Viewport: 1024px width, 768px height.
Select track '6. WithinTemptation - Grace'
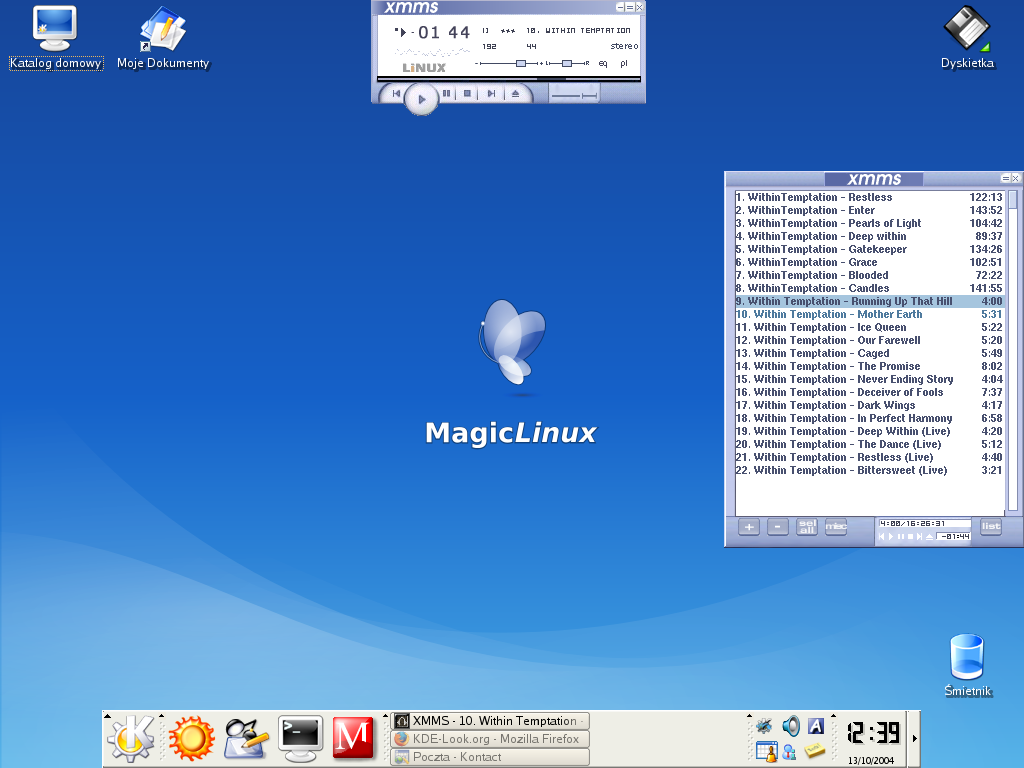coord(869,263)
